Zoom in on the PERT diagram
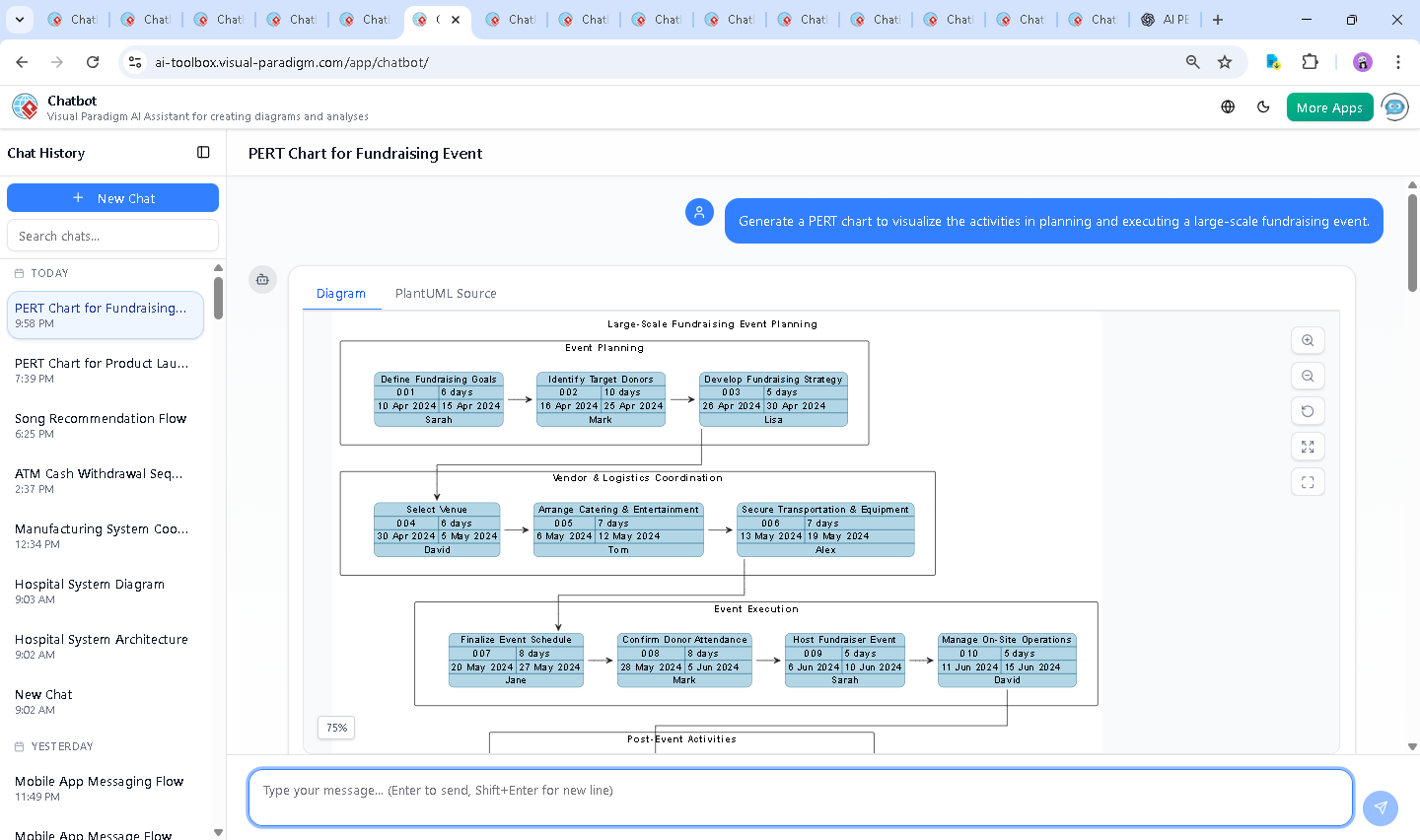Viewport: 1420px width, 840px height. (x=1308, y=340)
